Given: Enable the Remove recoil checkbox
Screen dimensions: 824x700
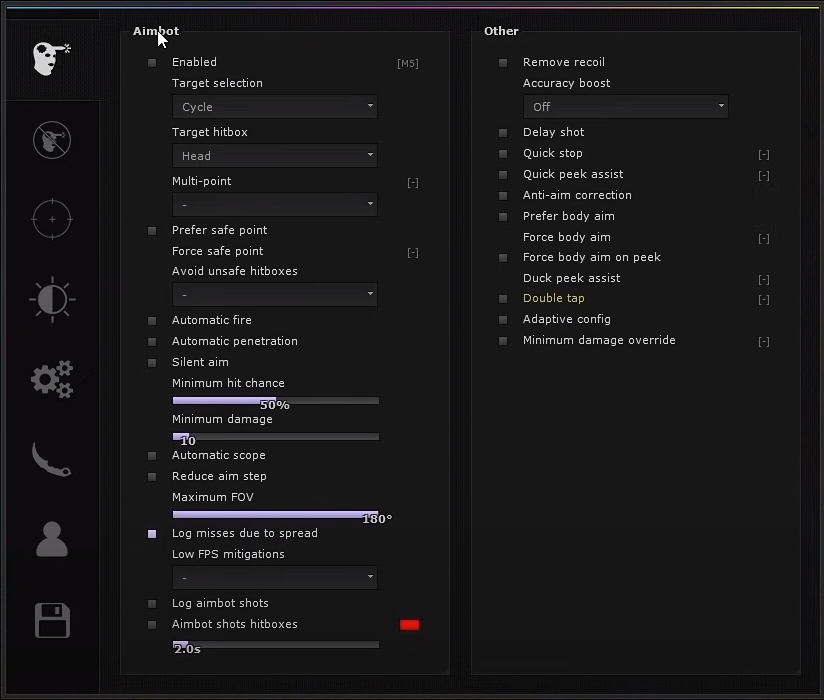Looking at the screenshot, I should (x=503, y=63).
